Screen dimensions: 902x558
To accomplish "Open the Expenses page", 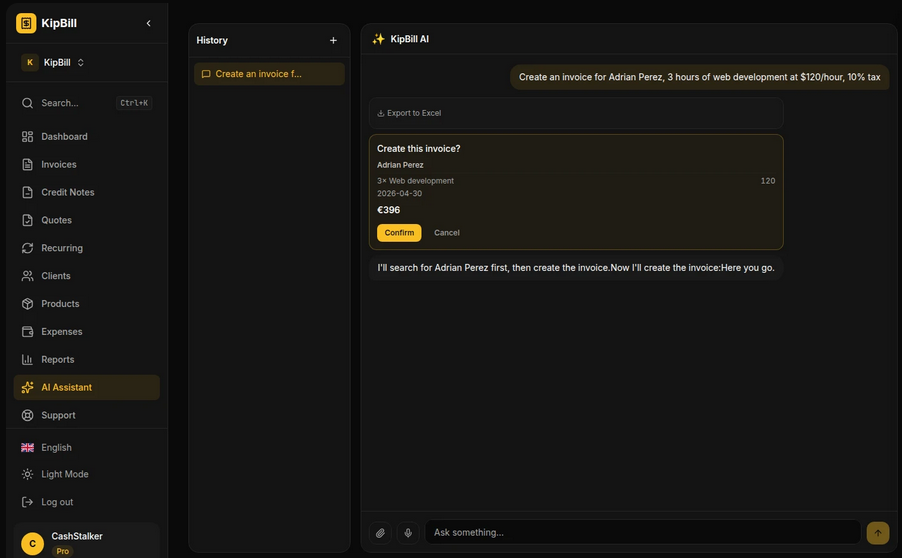I will pos(86,332).
